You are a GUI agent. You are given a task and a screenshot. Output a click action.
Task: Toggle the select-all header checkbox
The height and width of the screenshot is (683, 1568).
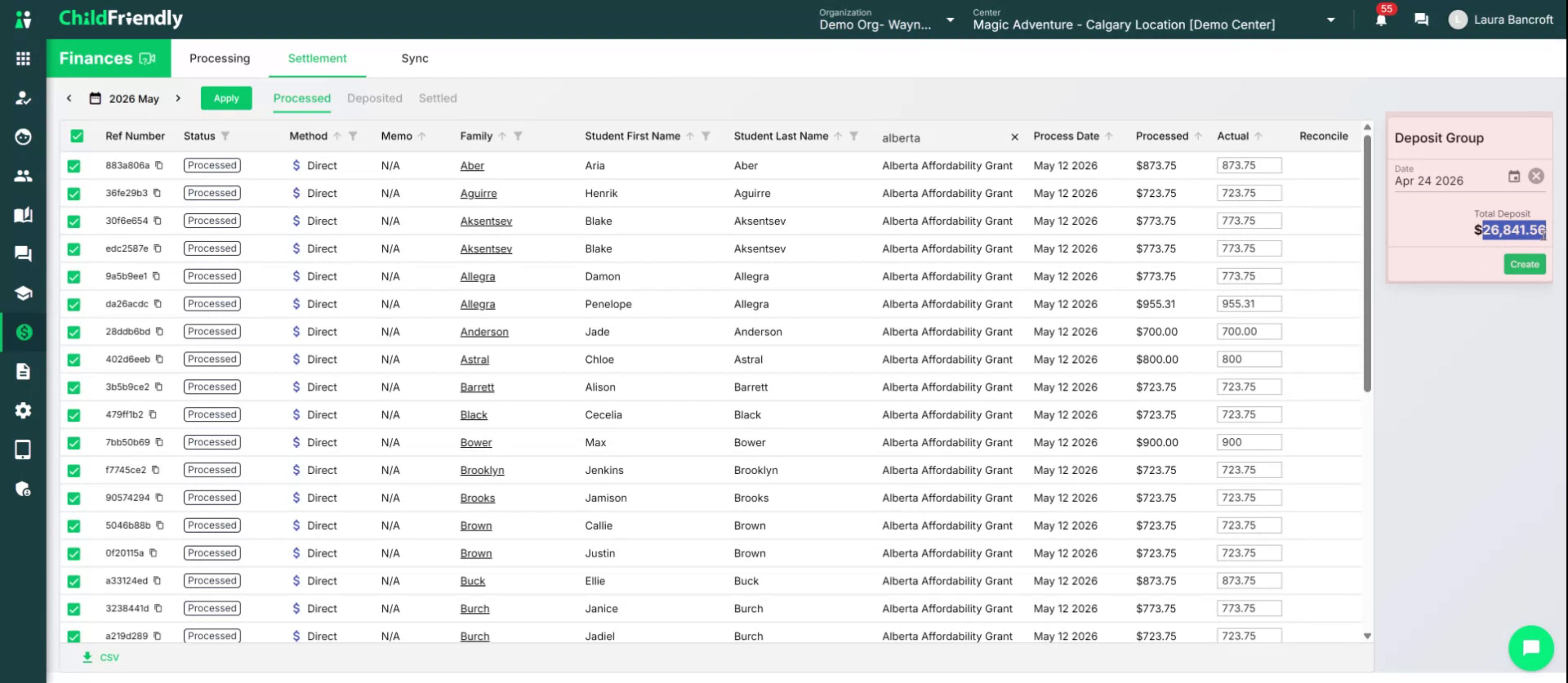click(77, 136)
